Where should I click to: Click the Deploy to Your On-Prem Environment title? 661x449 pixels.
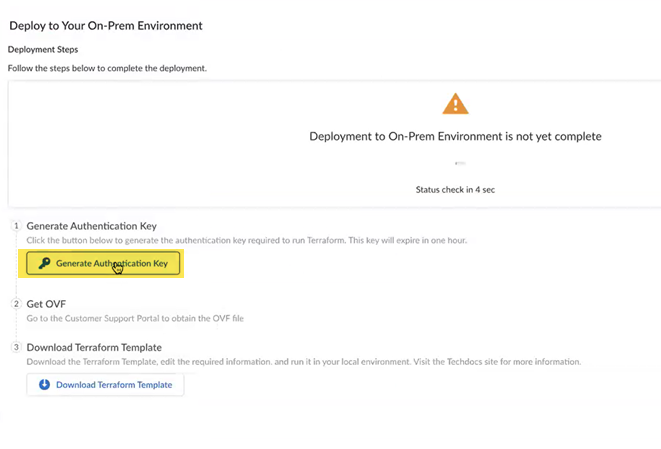(106, 25)
